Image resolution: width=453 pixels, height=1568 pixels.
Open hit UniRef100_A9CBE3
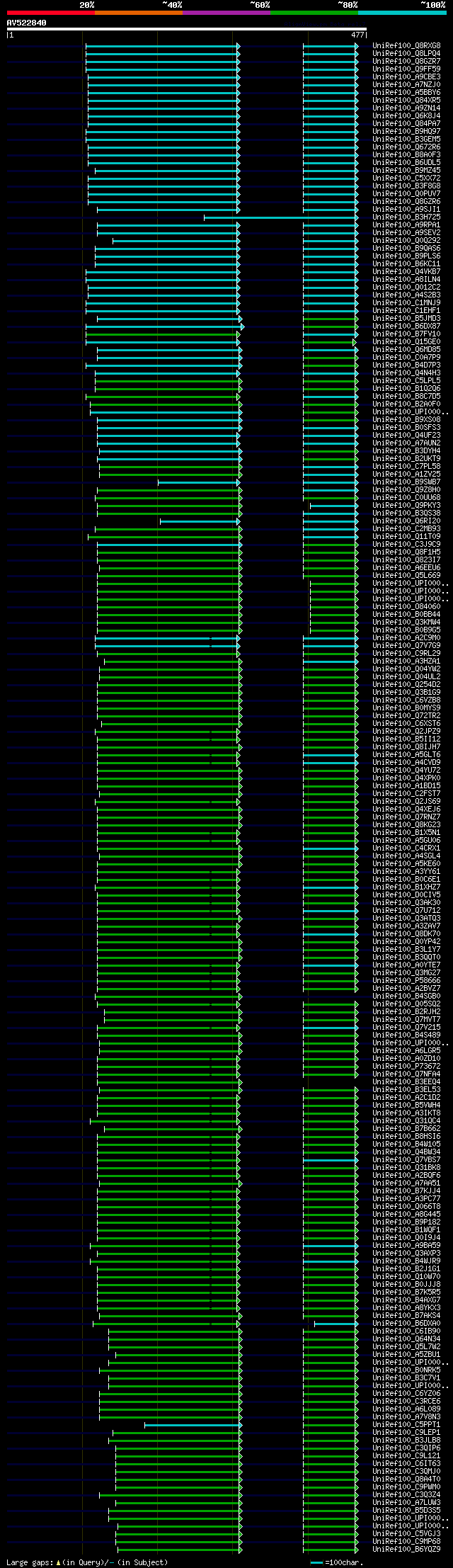(x=406, y=76)
